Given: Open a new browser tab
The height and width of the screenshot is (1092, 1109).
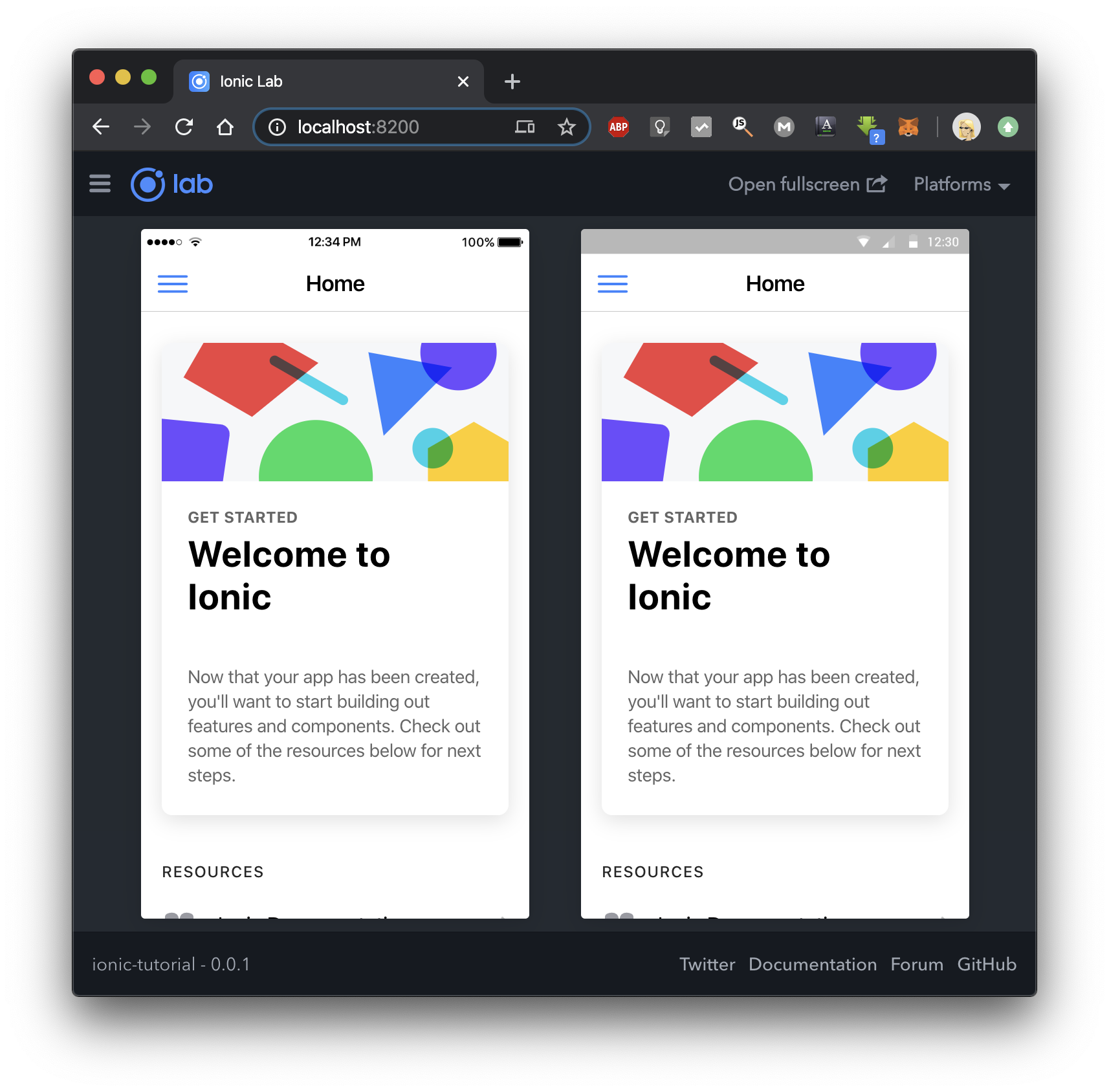Looking at the screenshot, I should 512,82.
